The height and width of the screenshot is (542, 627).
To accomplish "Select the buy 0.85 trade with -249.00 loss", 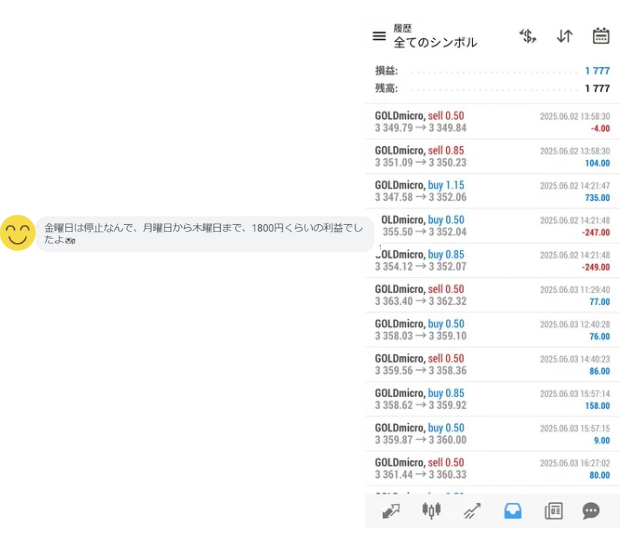I will [492, 260].
